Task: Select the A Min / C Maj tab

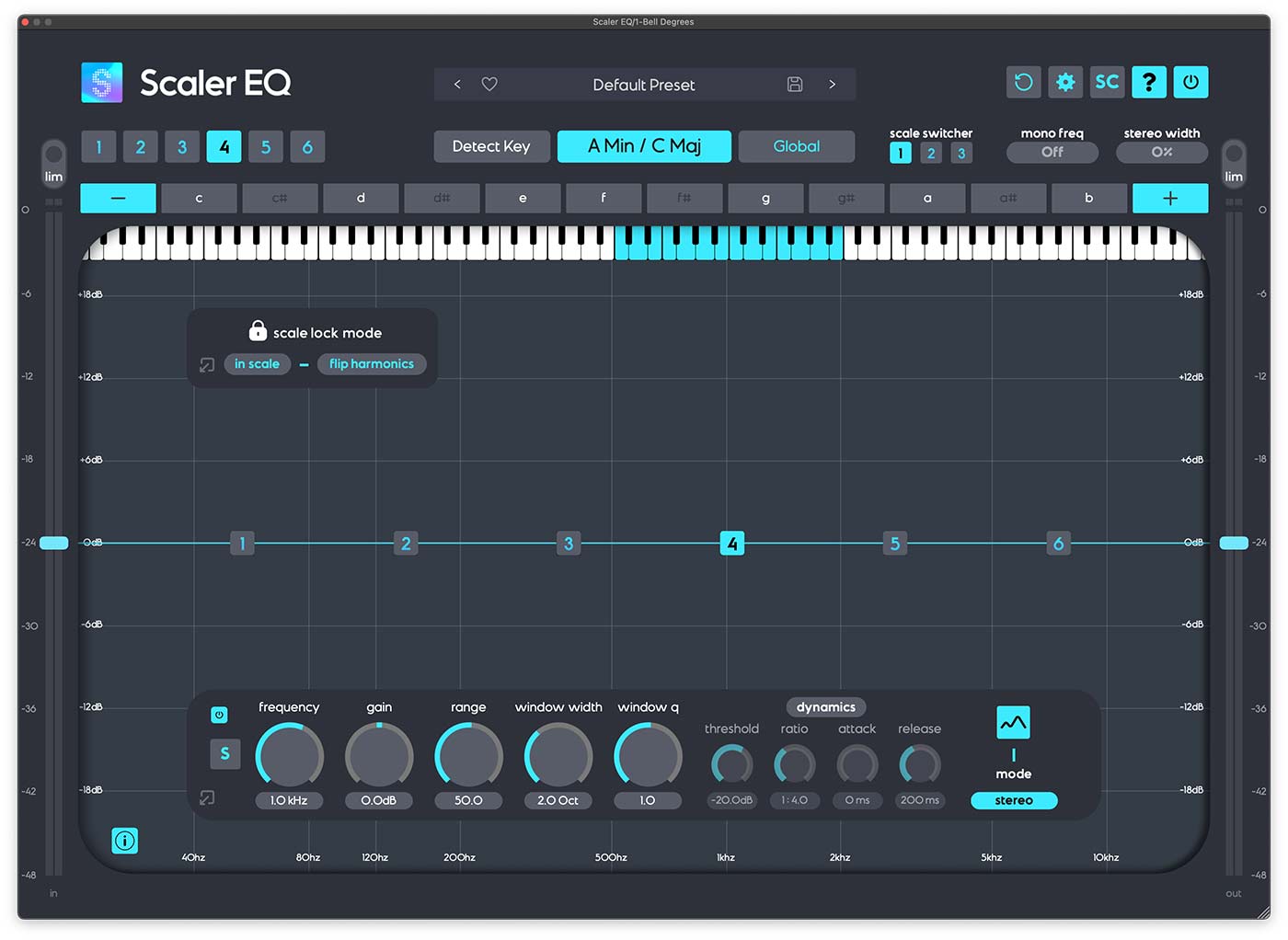Action: (x=644, y=145)
